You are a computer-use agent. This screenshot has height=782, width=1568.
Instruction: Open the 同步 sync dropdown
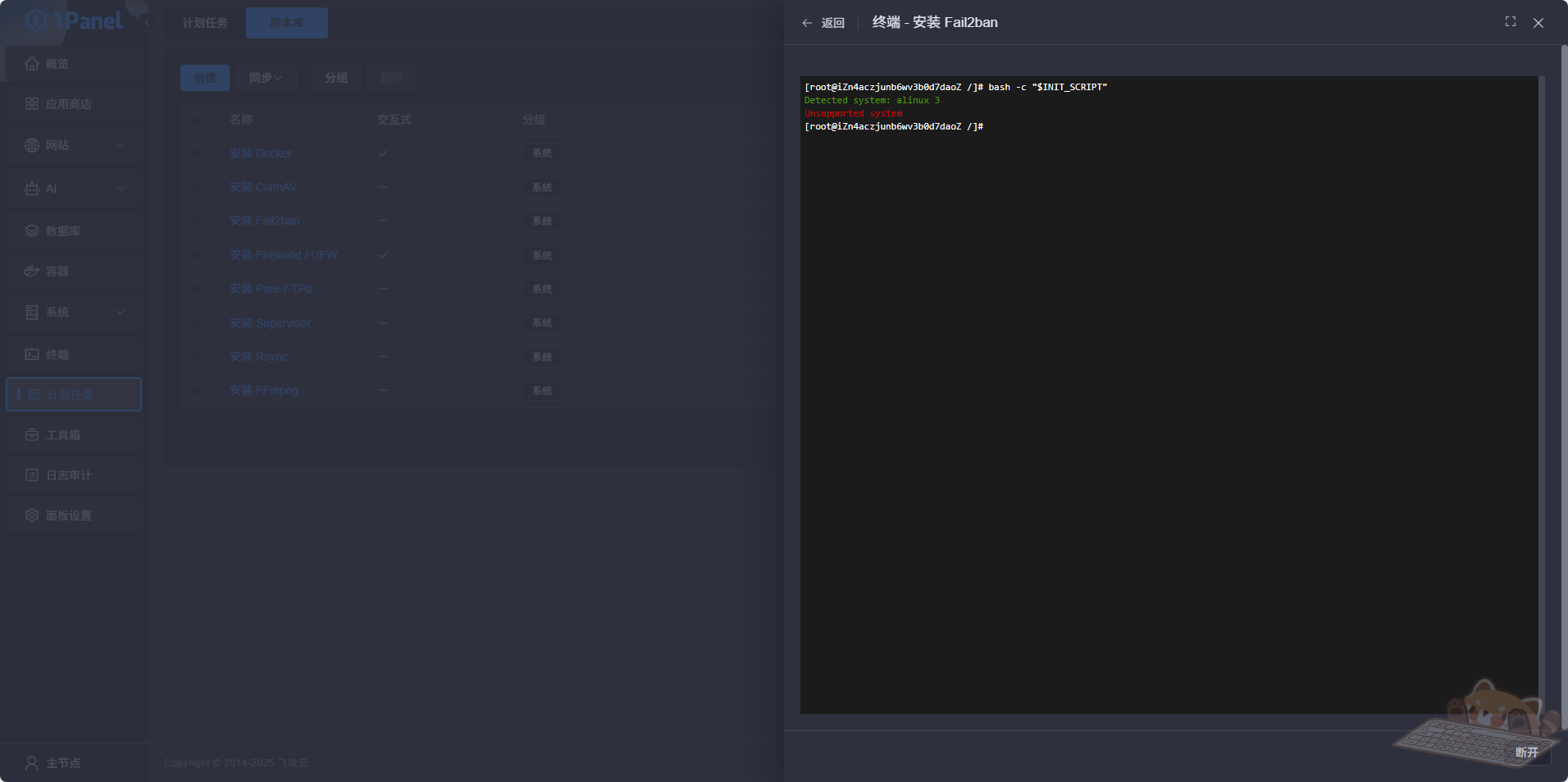pos(266,78)
